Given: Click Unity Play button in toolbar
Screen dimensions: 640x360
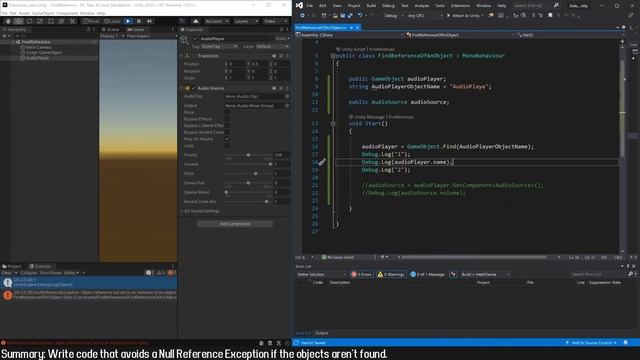Looking at the screenshot, I should (128, 21).
